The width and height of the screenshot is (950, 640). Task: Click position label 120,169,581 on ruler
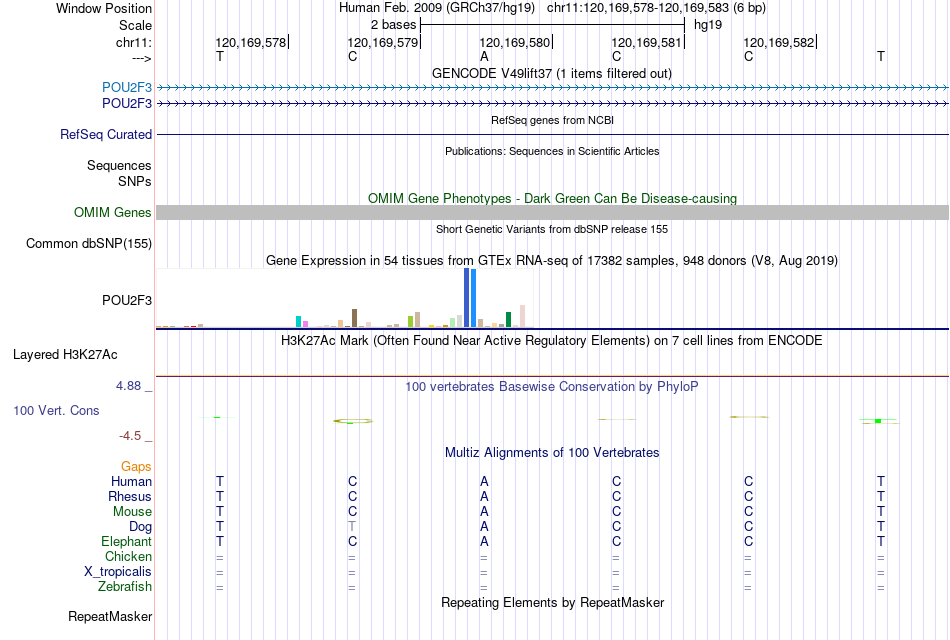coord(647,42)
